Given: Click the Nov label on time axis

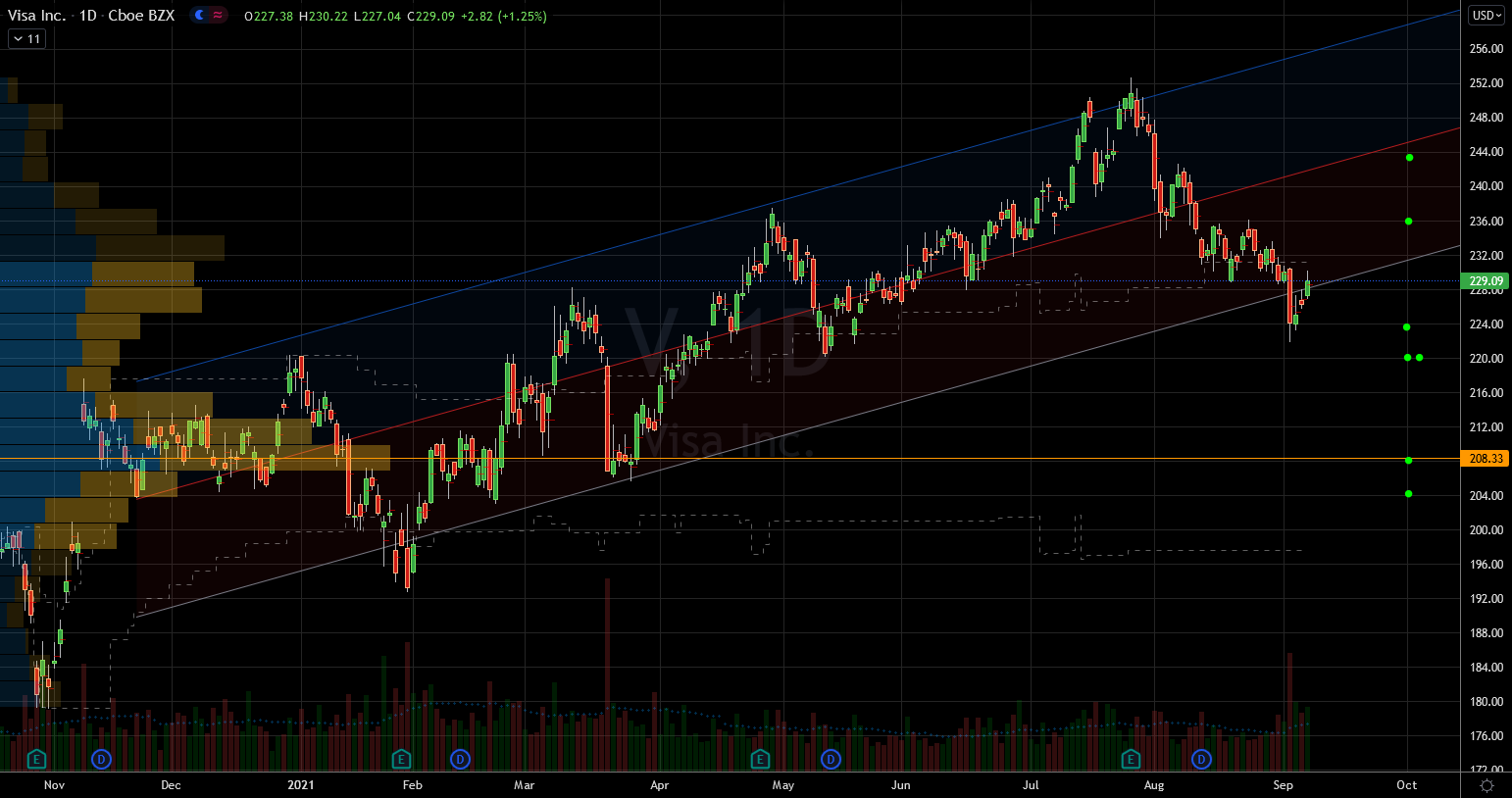Looking at the screenshot, I should tap(55, 785).
